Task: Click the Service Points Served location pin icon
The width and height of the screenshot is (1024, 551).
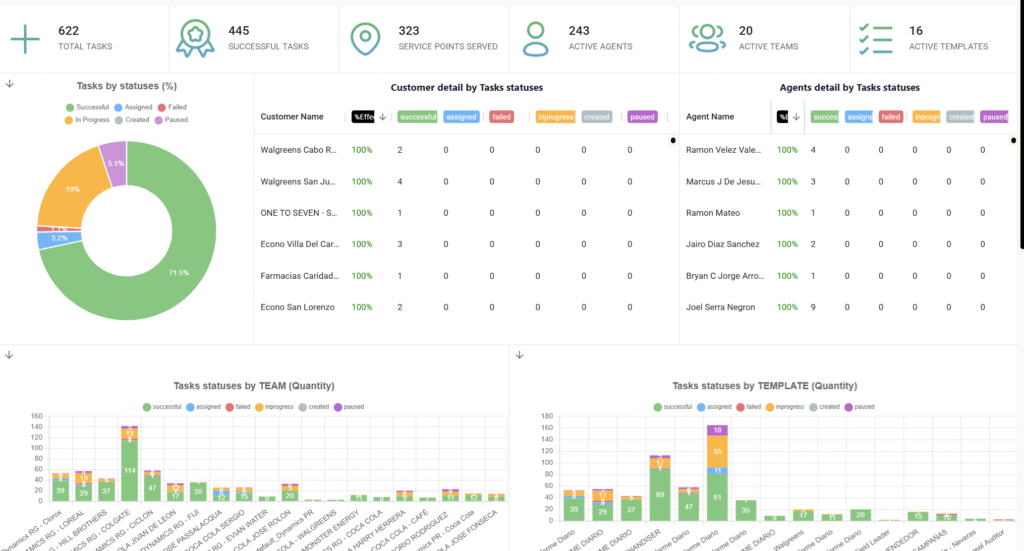Action: pos(365,38)
